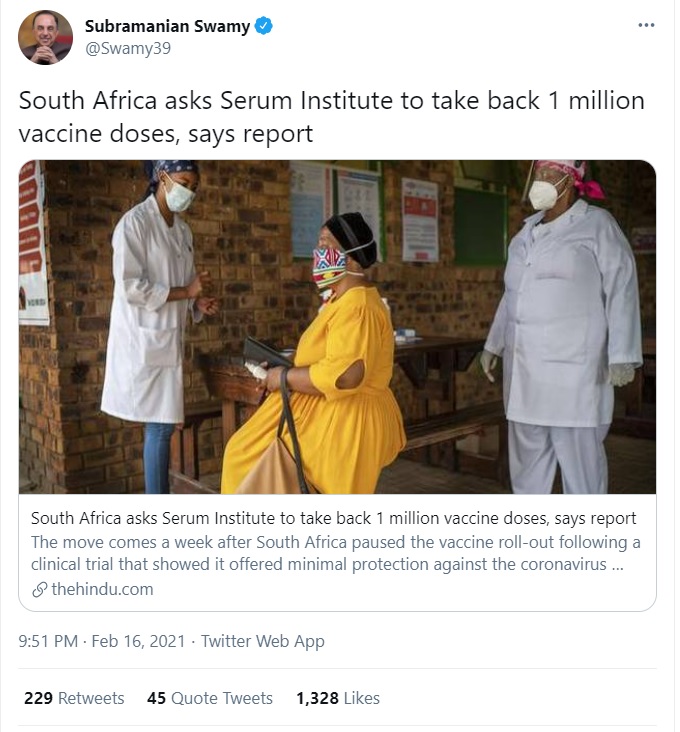View the 229 Retweets list
680x732 pixels.
(74, 698)
